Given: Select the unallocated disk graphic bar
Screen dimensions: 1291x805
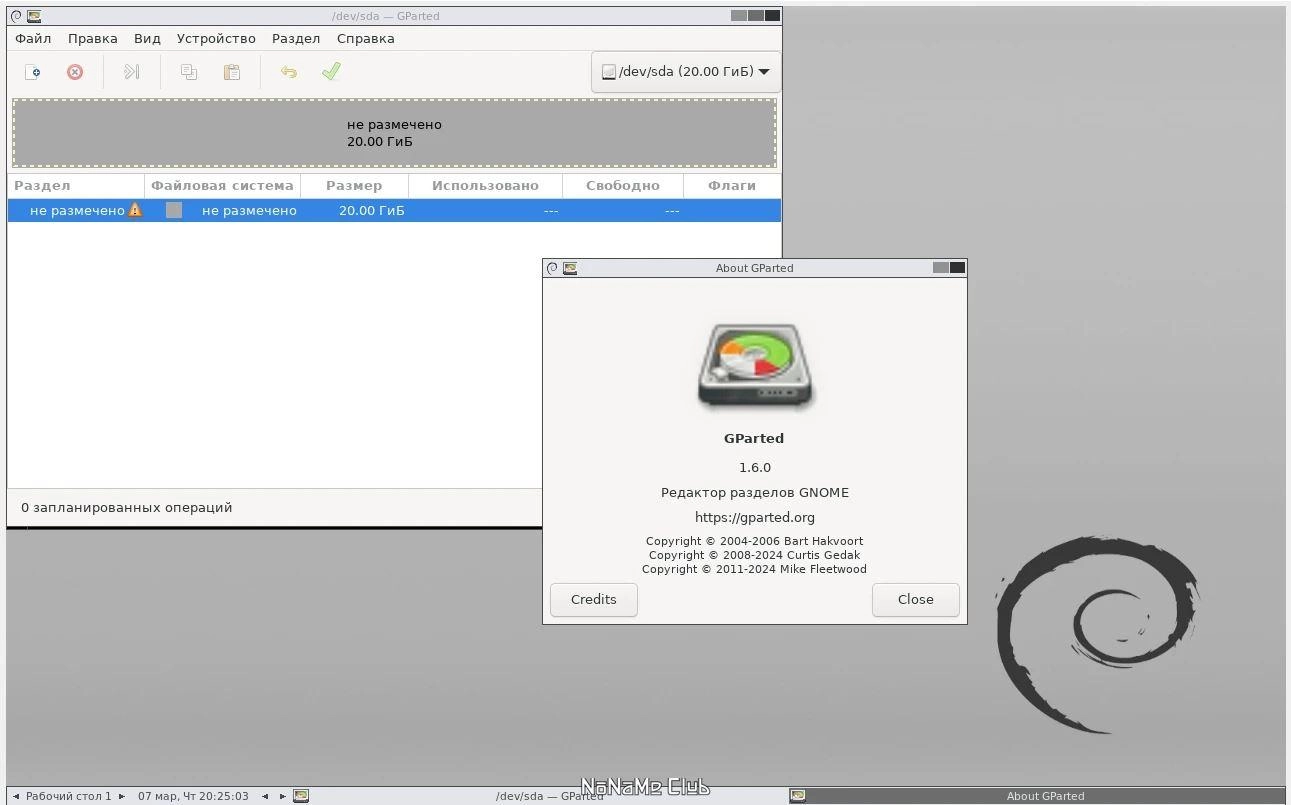Looking at the screenshot, I should [394, 133].
